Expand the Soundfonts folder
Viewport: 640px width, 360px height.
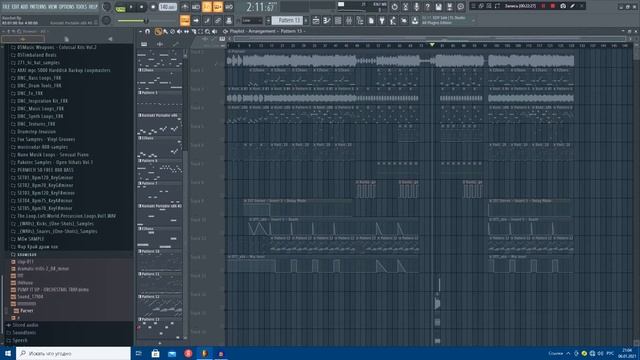(24, 333)
